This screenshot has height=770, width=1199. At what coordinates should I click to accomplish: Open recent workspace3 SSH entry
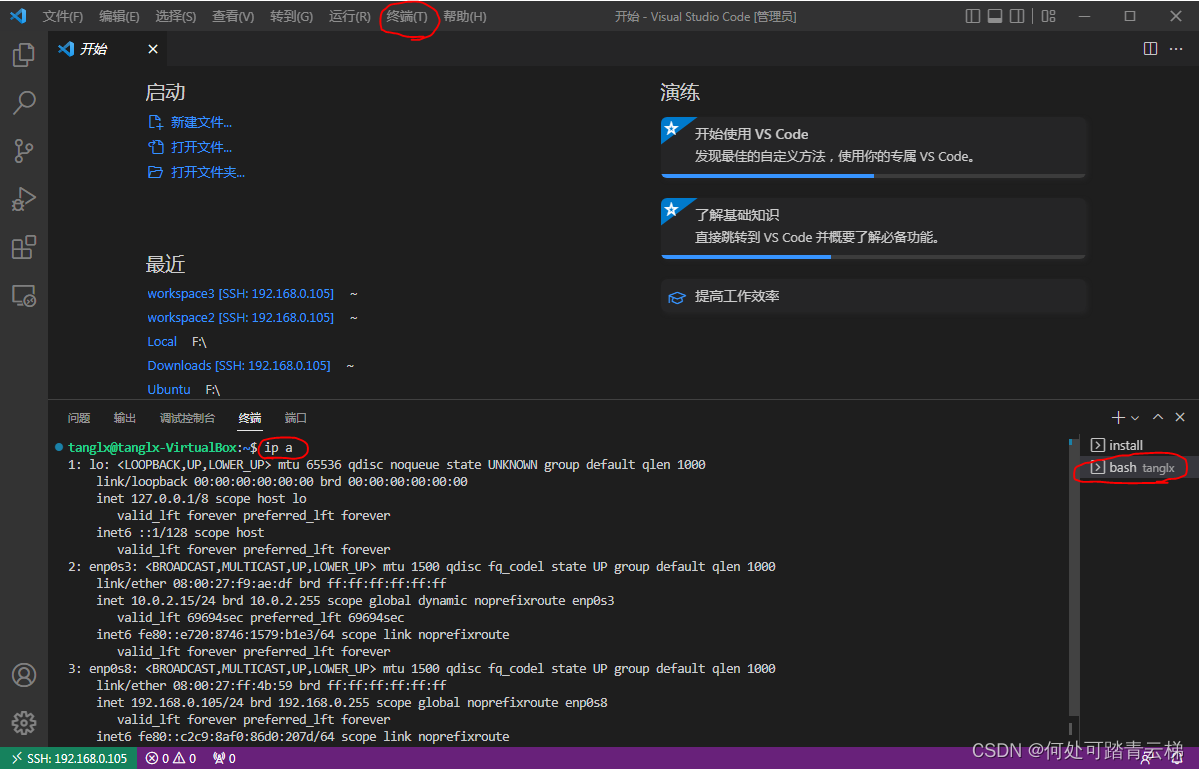click(x=241, y=294)
